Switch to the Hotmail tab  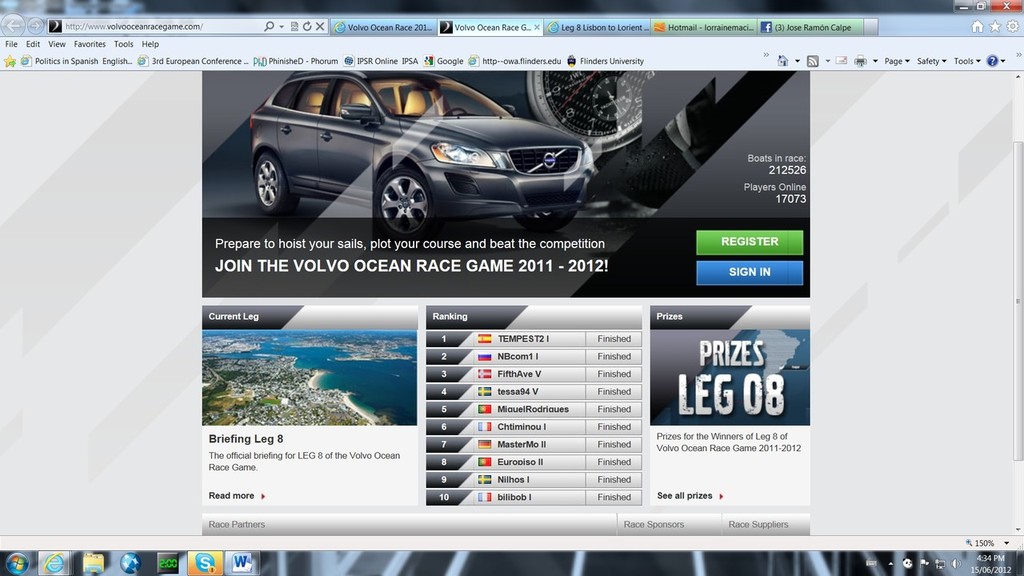[703, 27]
